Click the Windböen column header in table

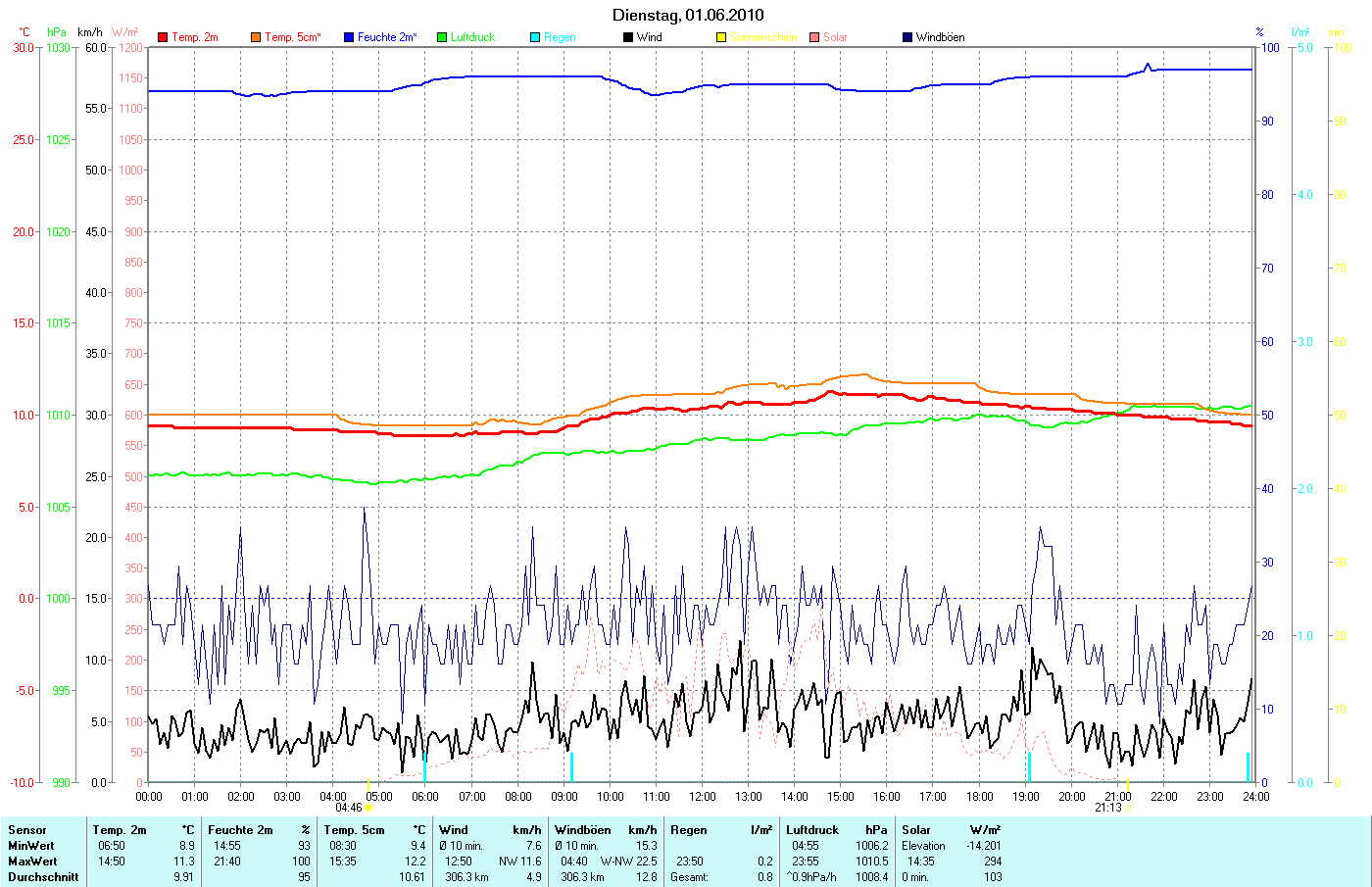point(582,830)
